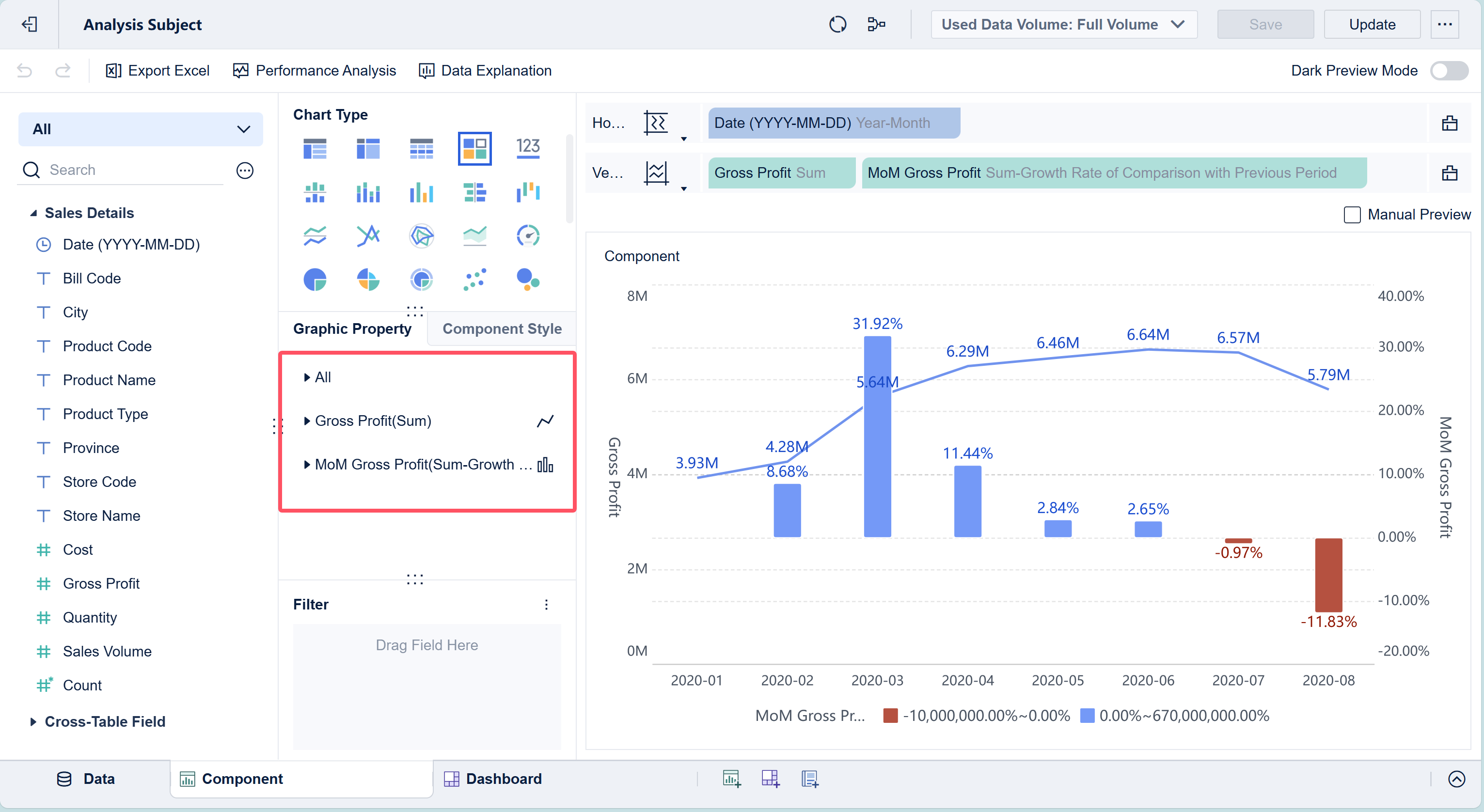Viewport: 1484px width, 812px height.
Task: Switch to the Data tab
Action: point(86,779)
